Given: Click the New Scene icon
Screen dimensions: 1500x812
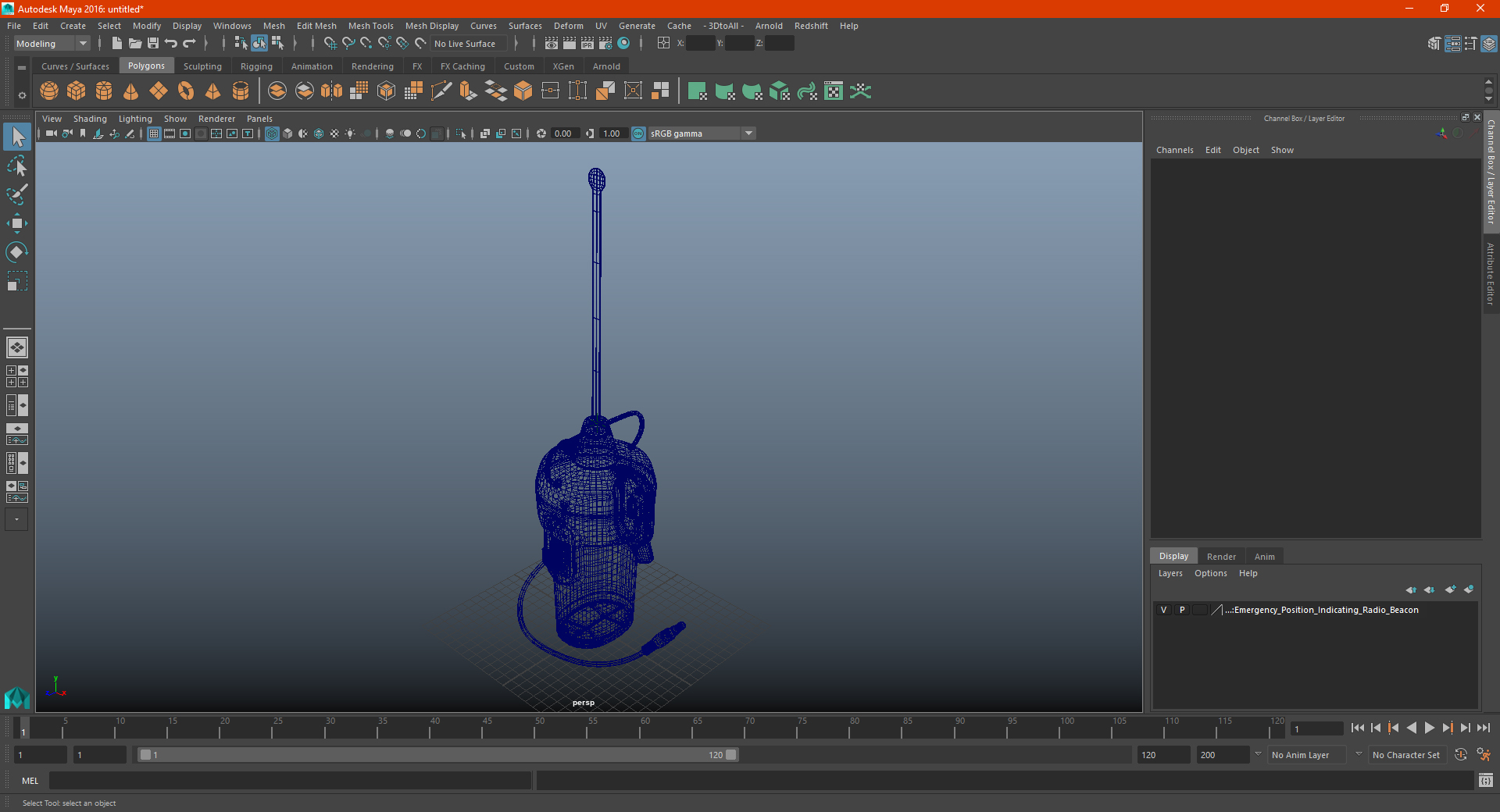Looking at the screenshot, I should tap(116, 44).
